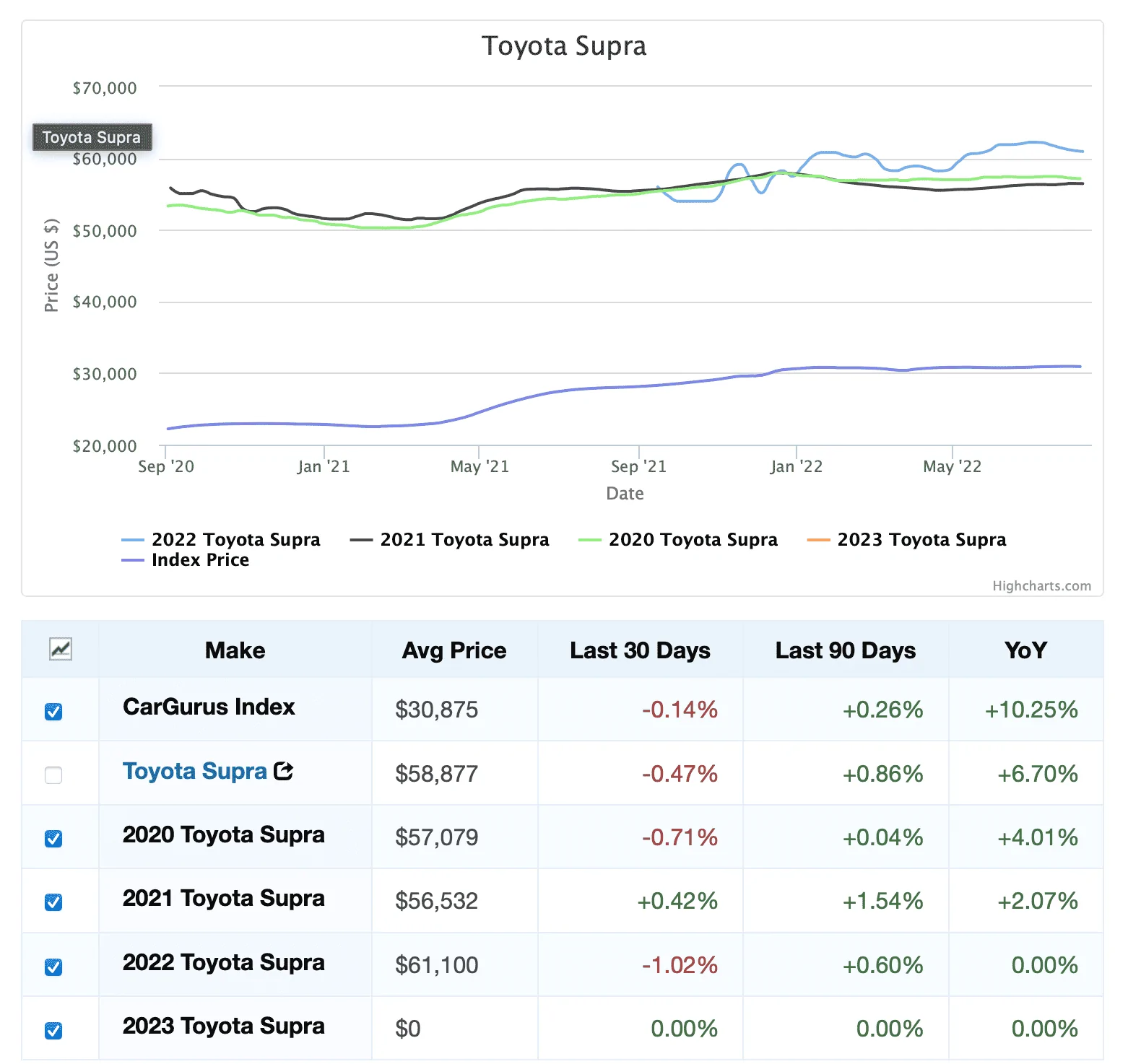Click the May '22 axis tick label
The height and width of the screenshot is (1064, 1128).
pos(953,466)
